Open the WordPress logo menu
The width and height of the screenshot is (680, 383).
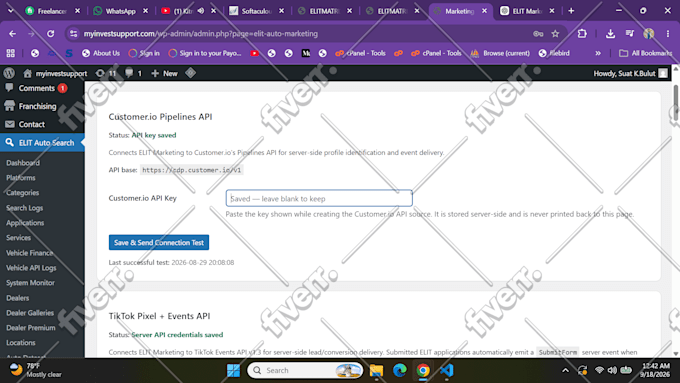9,73
